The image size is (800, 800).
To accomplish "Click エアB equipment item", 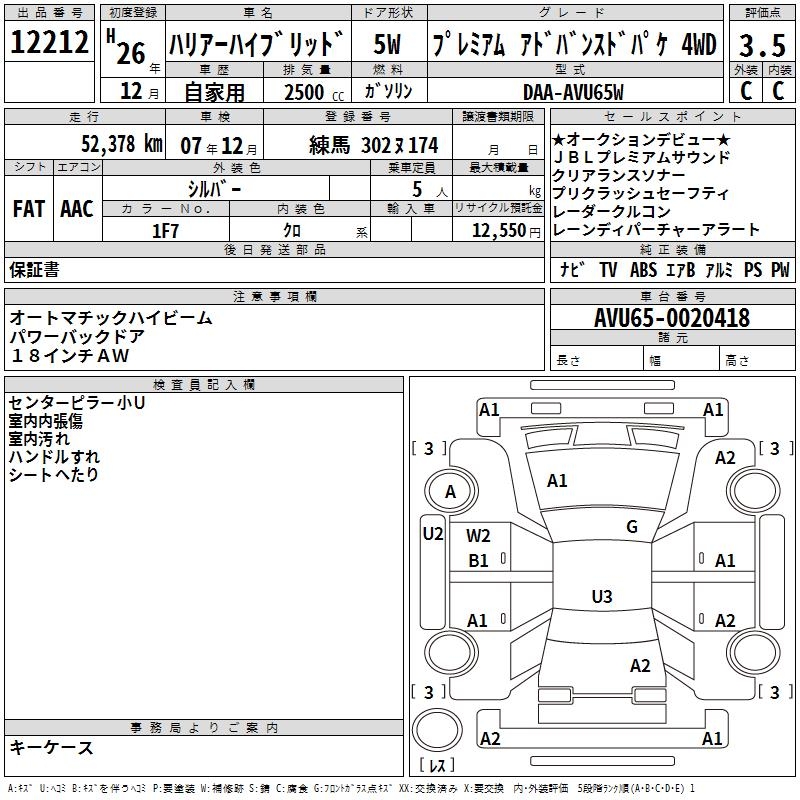I will click(x=681, y=270).
